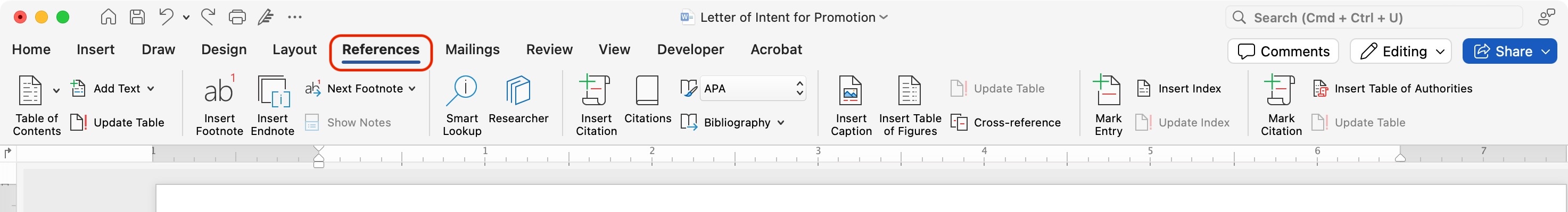Expand the Table of Contents dropdown arrow
Viewport: 1568px width, 212px height.
pyautogui.click(x=56, y=90)
